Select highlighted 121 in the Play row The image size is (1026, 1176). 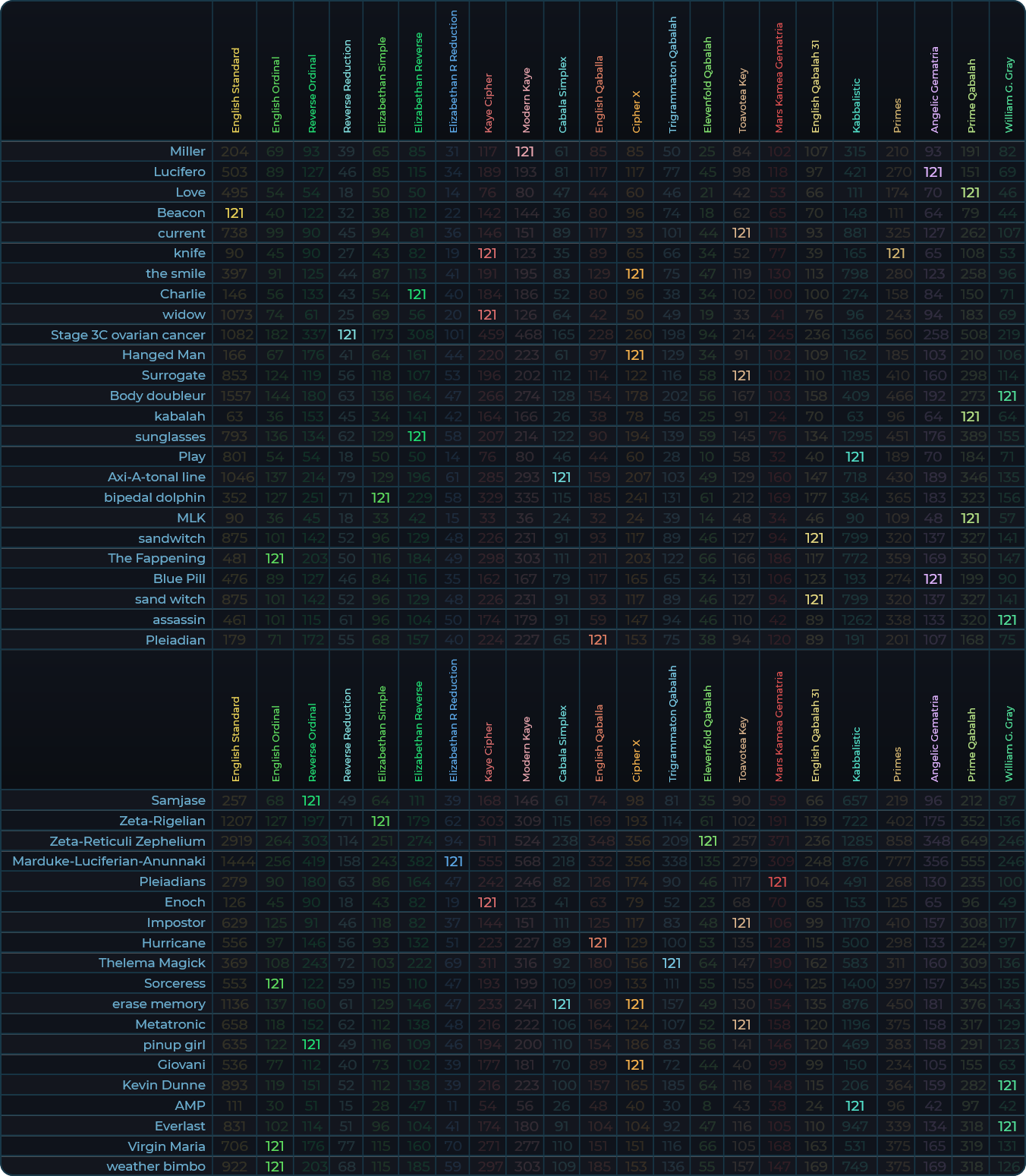coord(854,456)
